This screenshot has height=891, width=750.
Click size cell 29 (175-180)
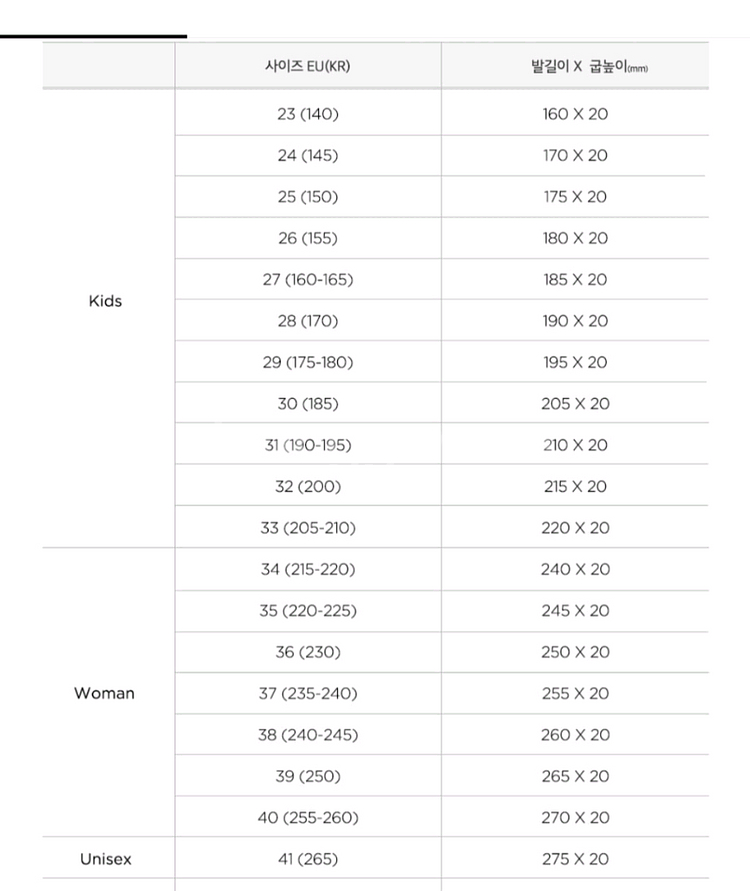(308, 363)
